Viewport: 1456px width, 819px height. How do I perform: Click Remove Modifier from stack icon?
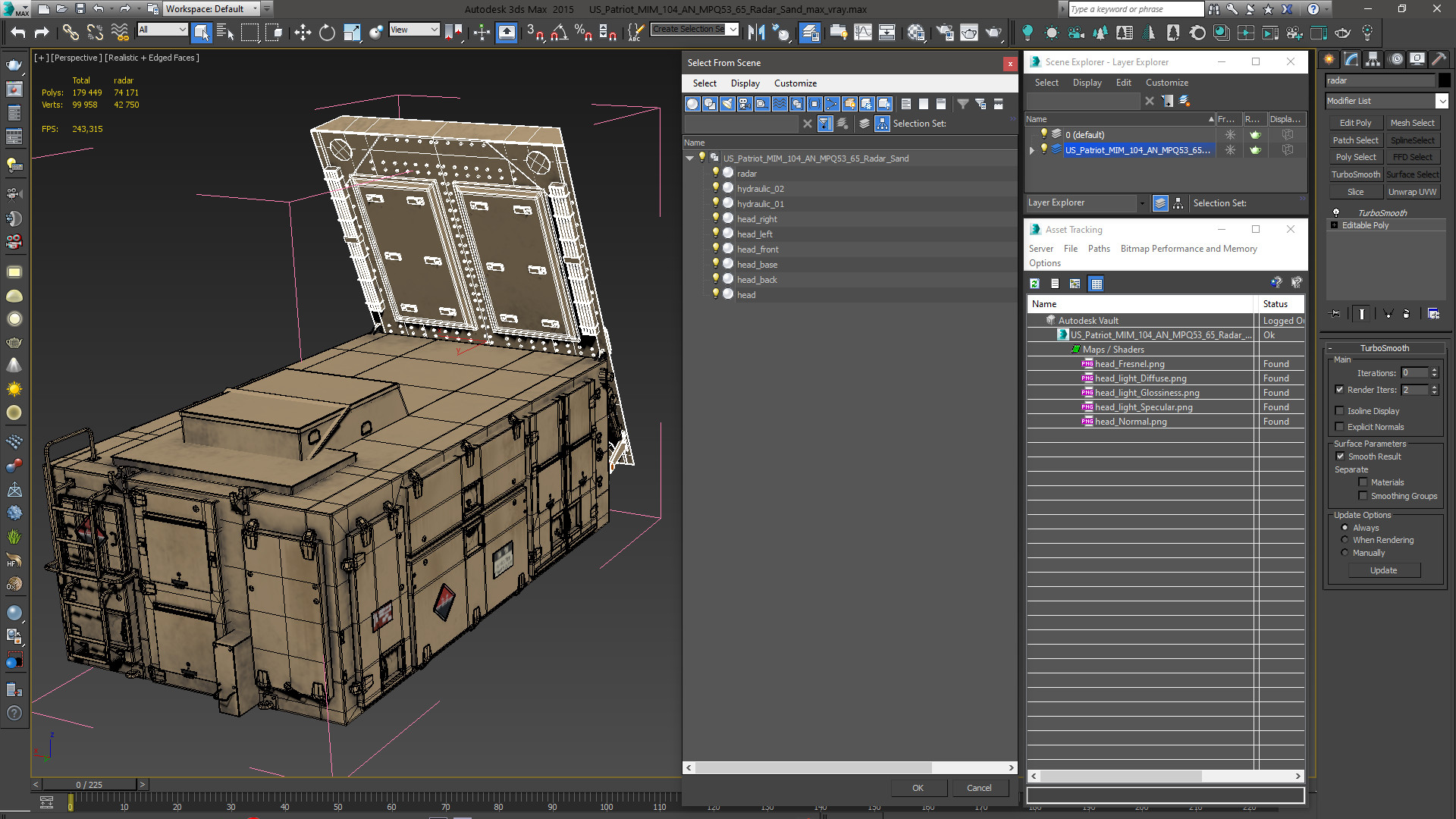[x=1407, y=313]
